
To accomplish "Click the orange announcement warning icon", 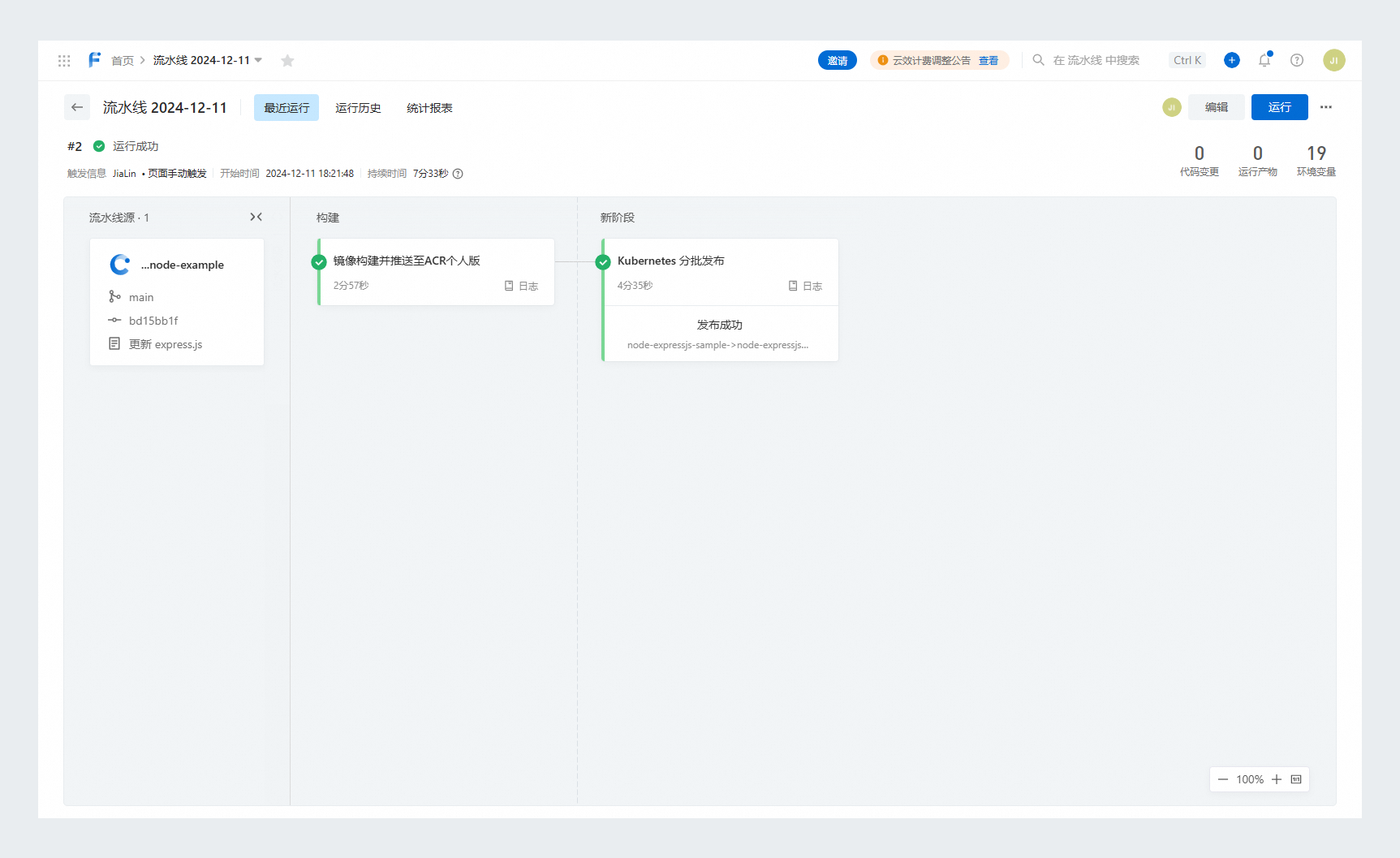I will click(883, 61).
